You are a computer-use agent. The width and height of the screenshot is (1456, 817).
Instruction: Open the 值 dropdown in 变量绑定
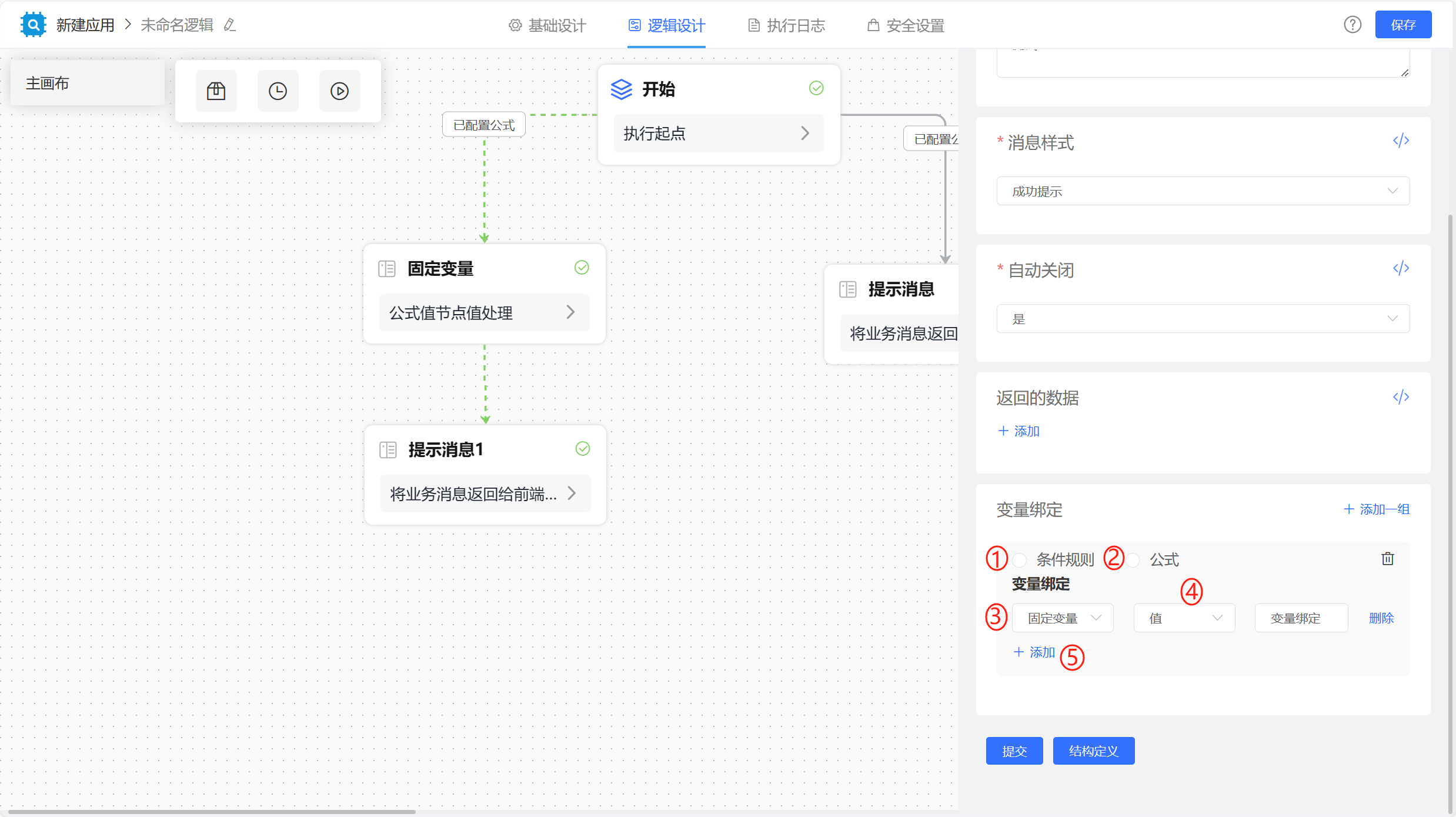click(x=1184, y=618)
